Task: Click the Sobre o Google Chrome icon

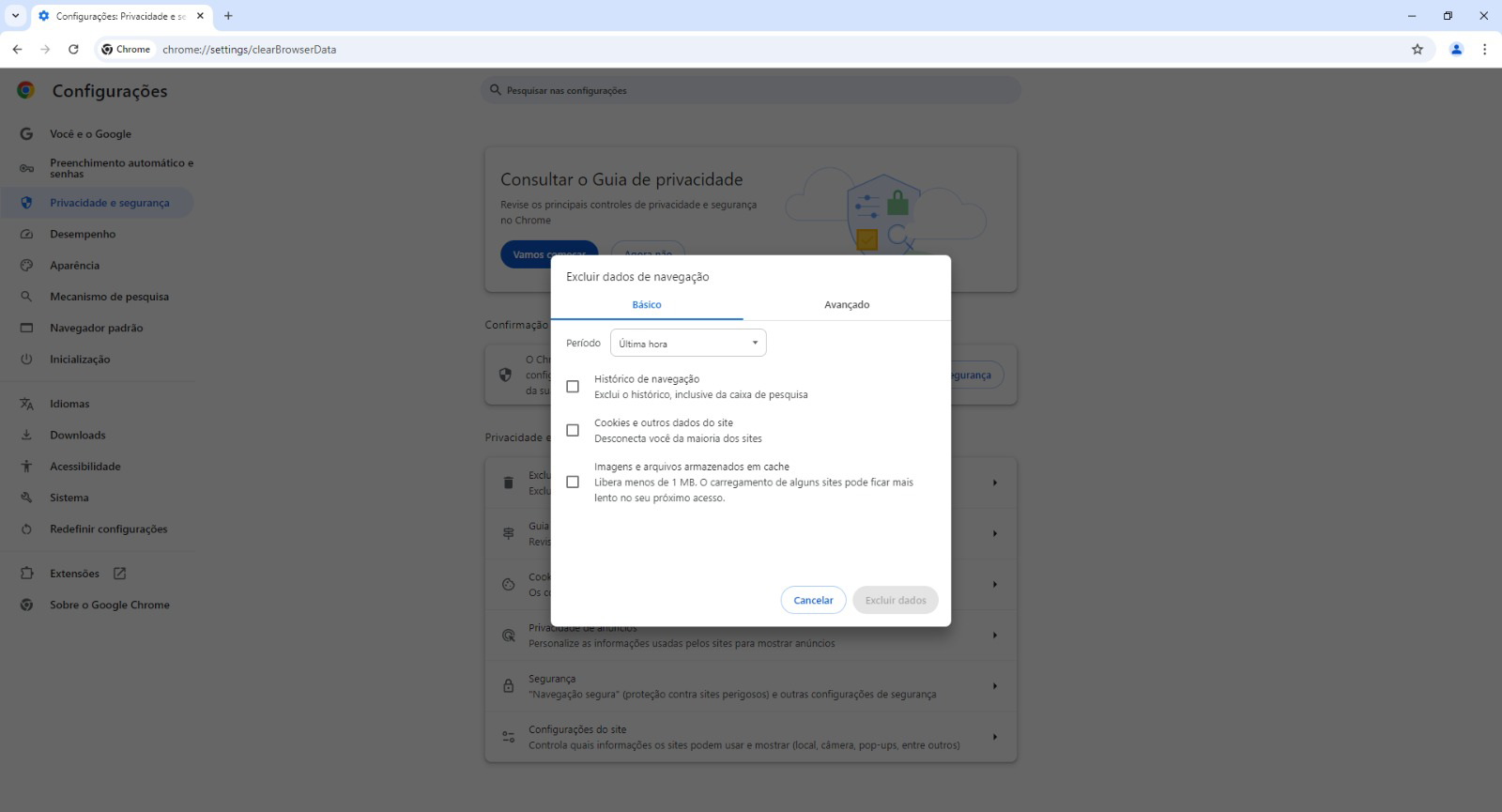Action: [26, 605]
